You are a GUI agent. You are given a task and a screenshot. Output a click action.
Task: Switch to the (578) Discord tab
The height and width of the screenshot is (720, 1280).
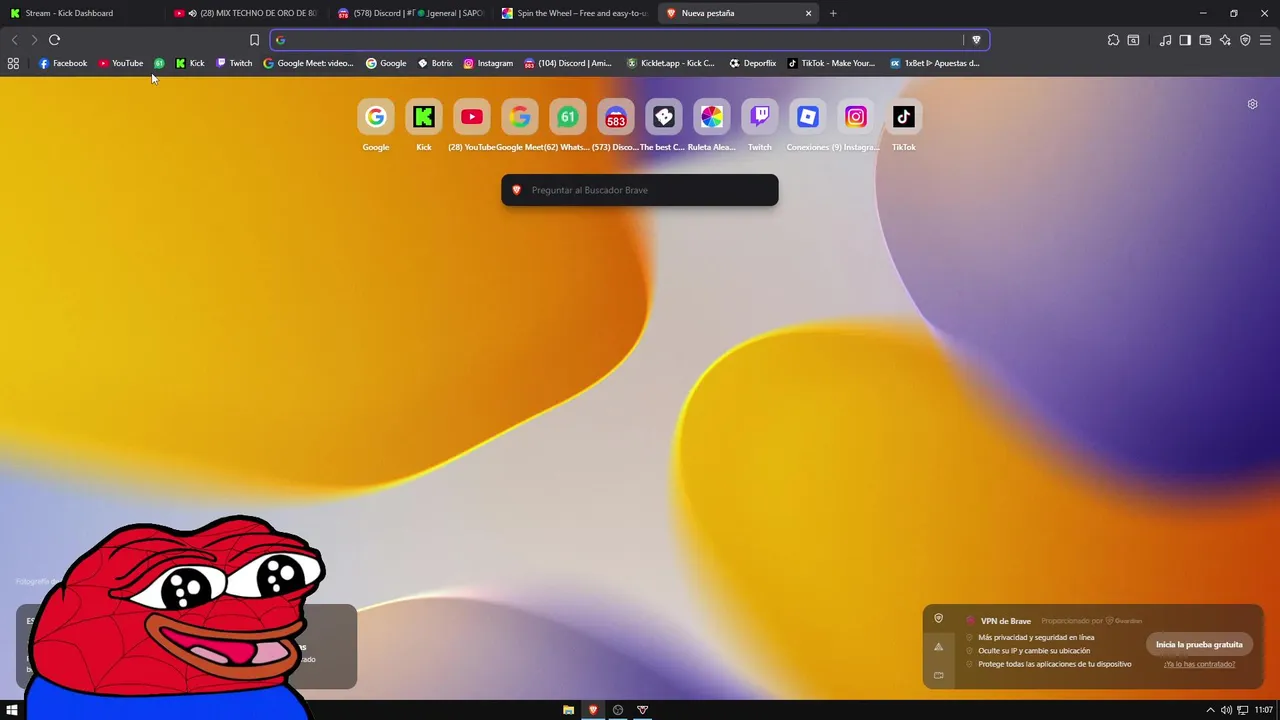tap(409, 13)
